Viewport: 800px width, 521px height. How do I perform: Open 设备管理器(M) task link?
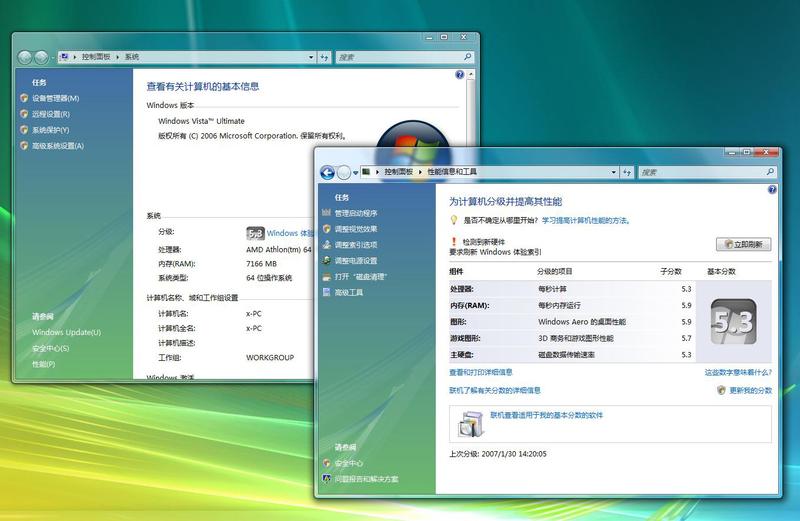tap(56, 98)
